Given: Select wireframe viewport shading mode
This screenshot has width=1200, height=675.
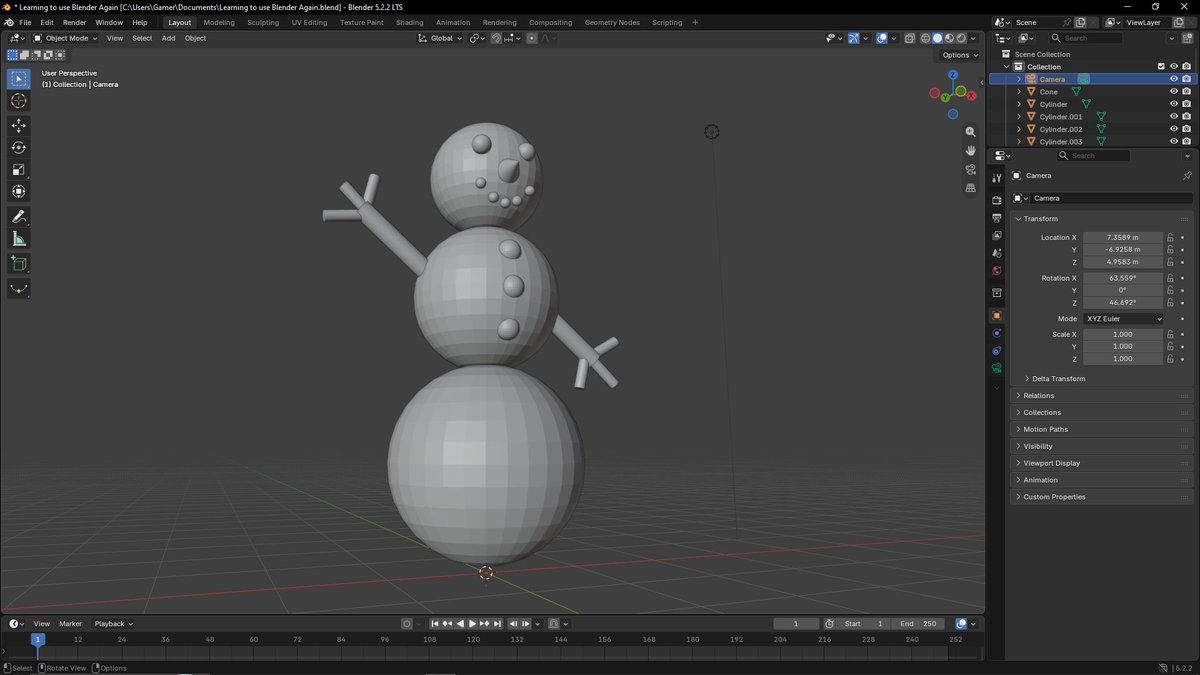Looking at the screenshot, I should click(x=925, y=38).
